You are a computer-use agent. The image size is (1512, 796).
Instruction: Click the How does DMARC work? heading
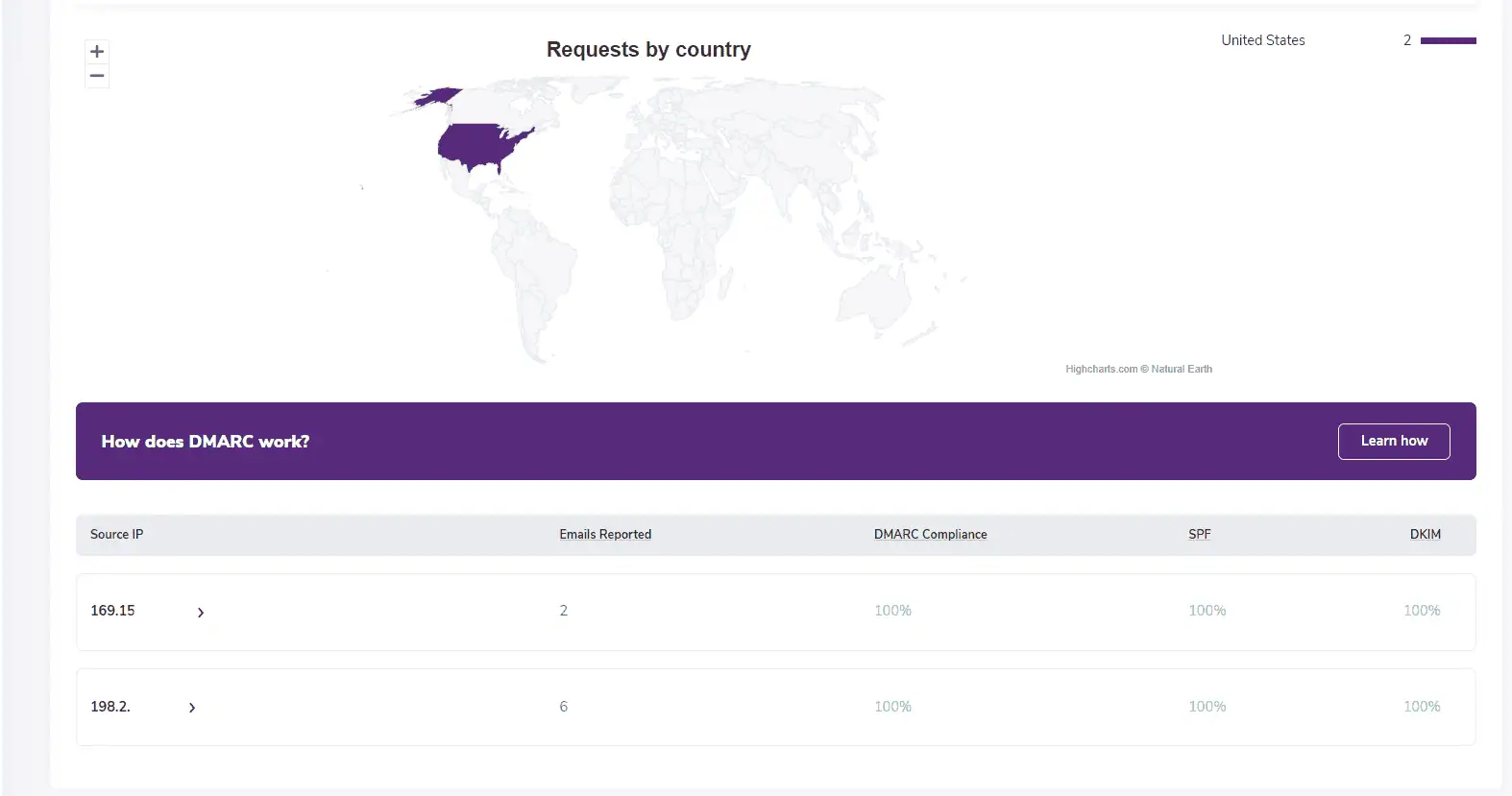click(206, 442)
